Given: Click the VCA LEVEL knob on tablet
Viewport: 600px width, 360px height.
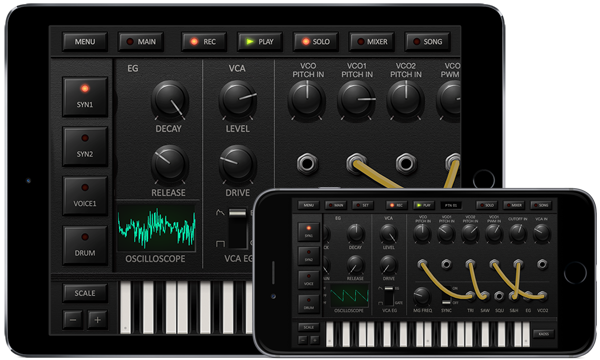Looking at the screenshot, I should tap(237, 100).
